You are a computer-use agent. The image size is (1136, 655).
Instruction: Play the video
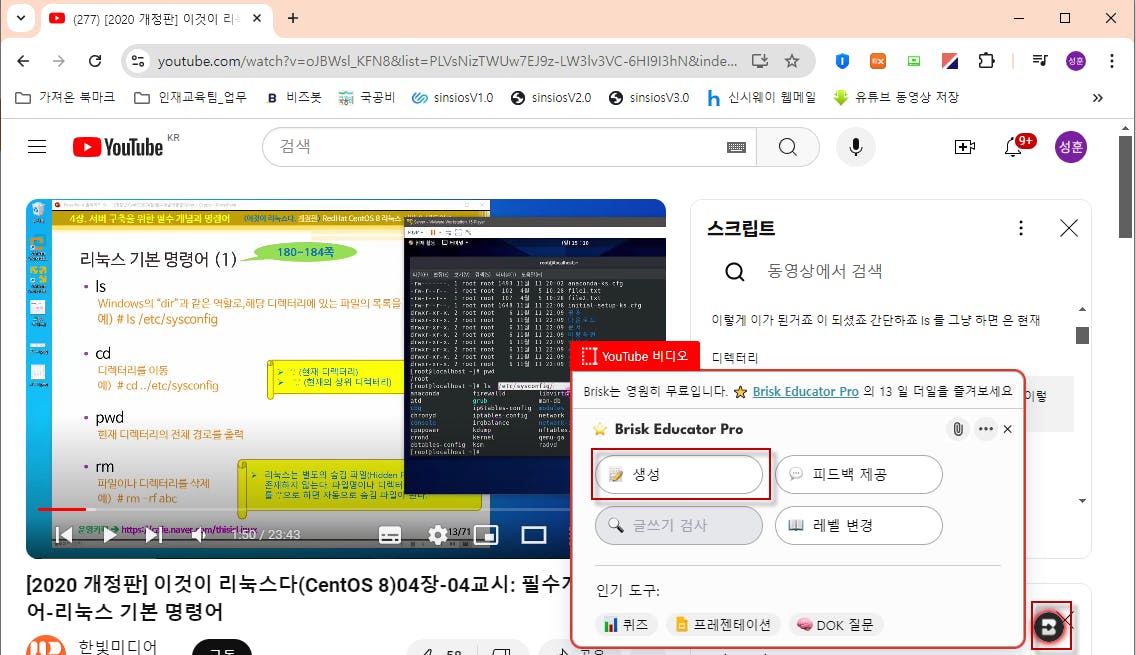[x=109, y=535]
